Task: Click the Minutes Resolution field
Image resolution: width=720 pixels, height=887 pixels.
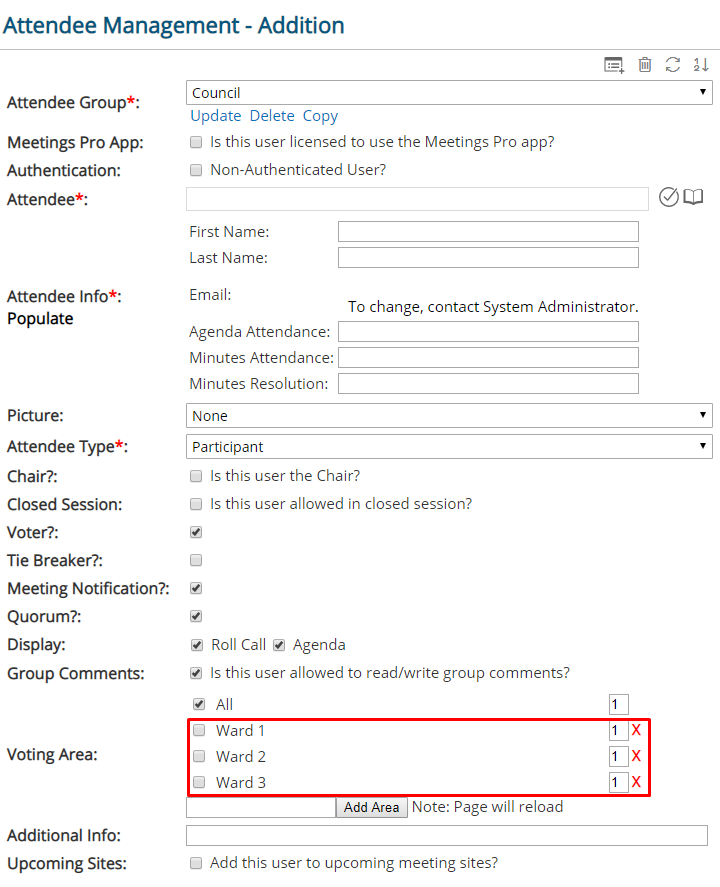Action: point(488,384)
